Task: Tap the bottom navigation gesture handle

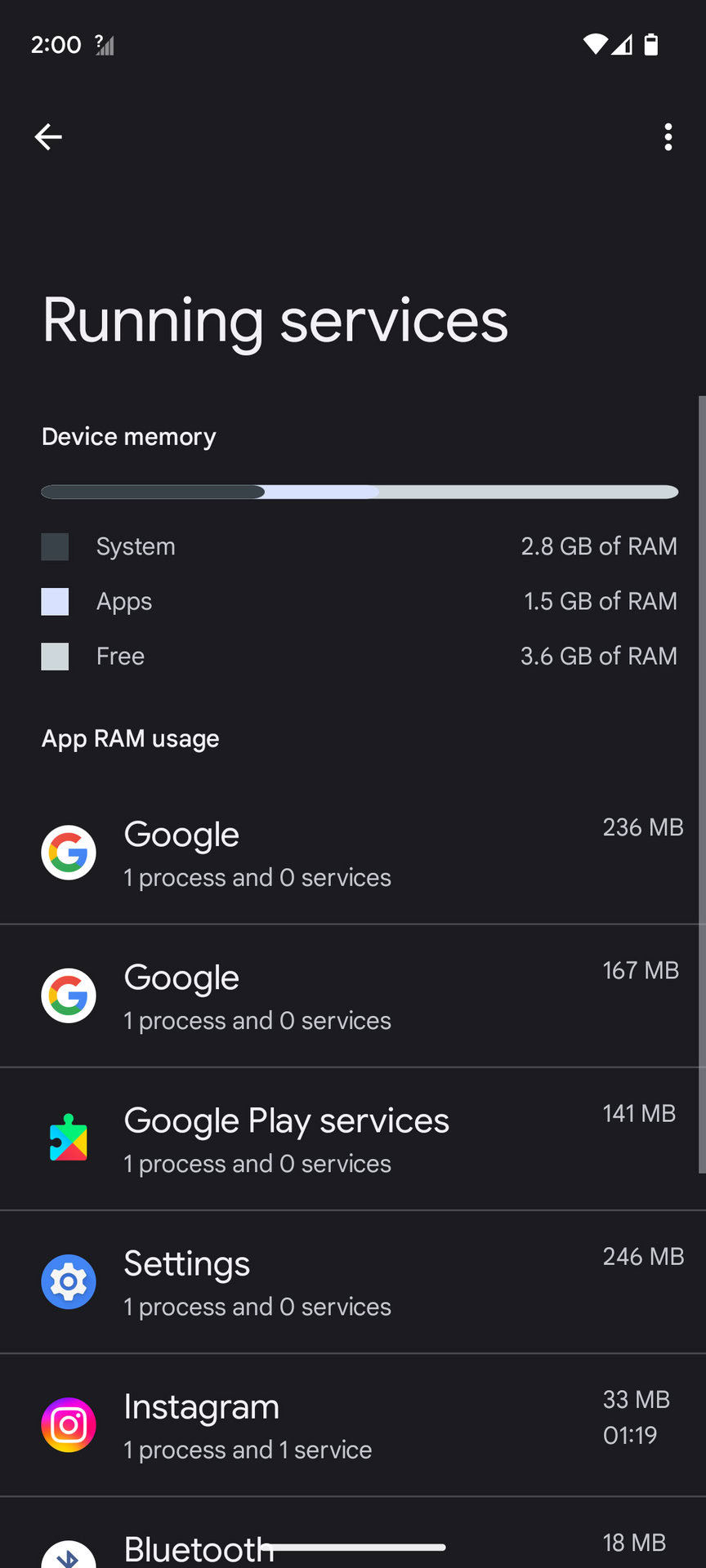Action: (x=353, y=1547)
